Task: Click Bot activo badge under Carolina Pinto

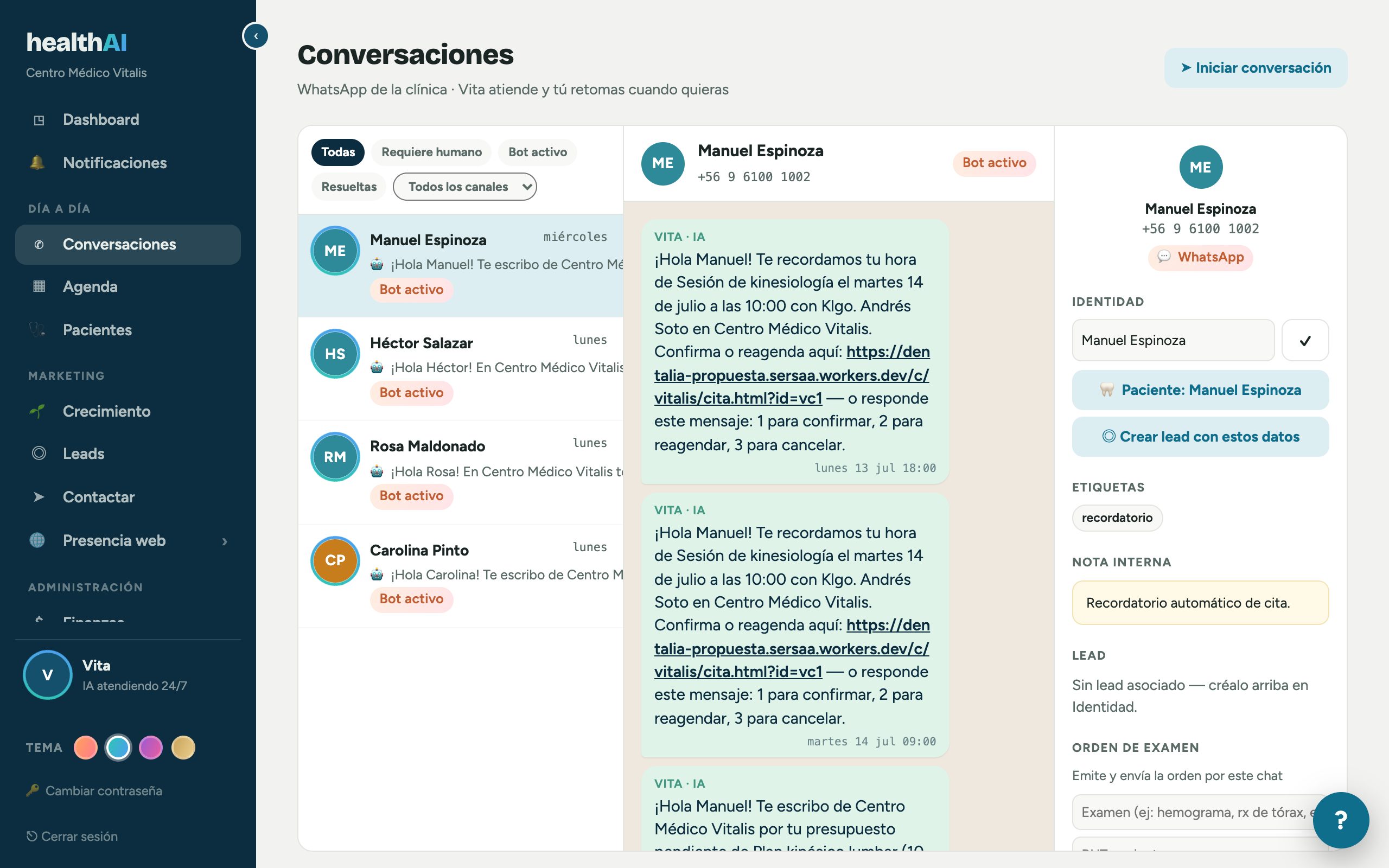Action: point(411,599)
